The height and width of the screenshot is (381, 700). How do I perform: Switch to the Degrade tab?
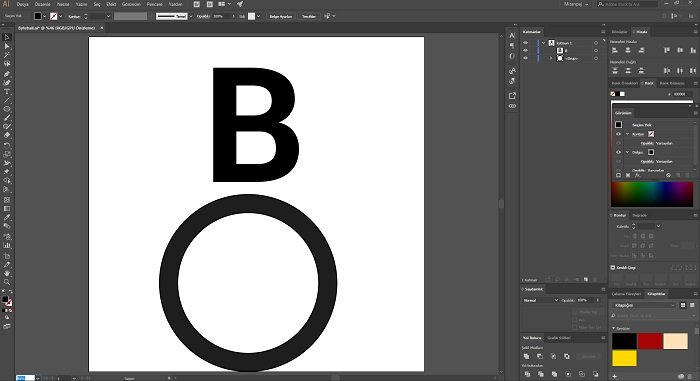click(639, 215)
